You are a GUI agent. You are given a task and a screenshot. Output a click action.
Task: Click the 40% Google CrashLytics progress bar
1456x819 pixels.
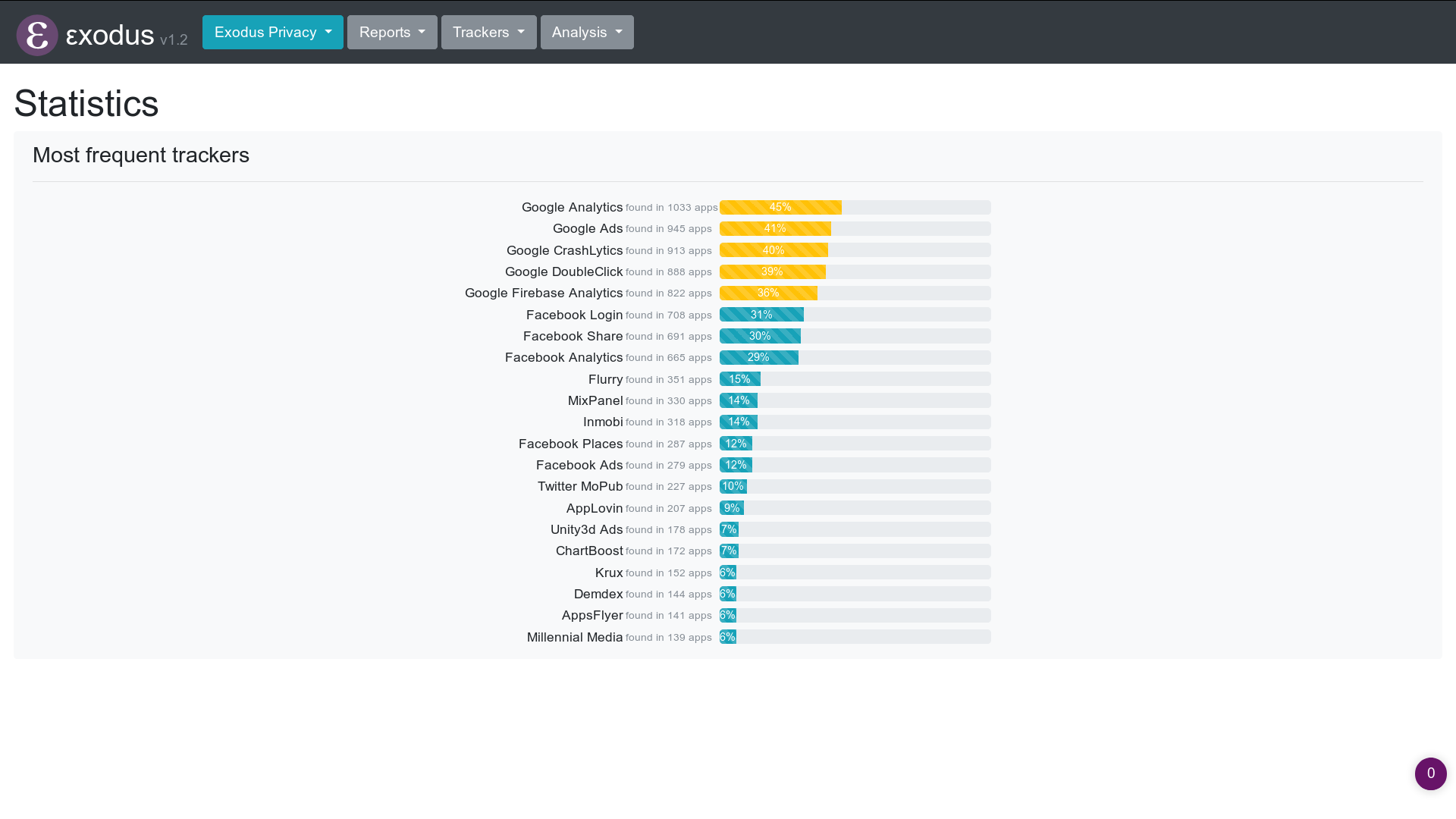pyautogui.click(x=773, y=250)
